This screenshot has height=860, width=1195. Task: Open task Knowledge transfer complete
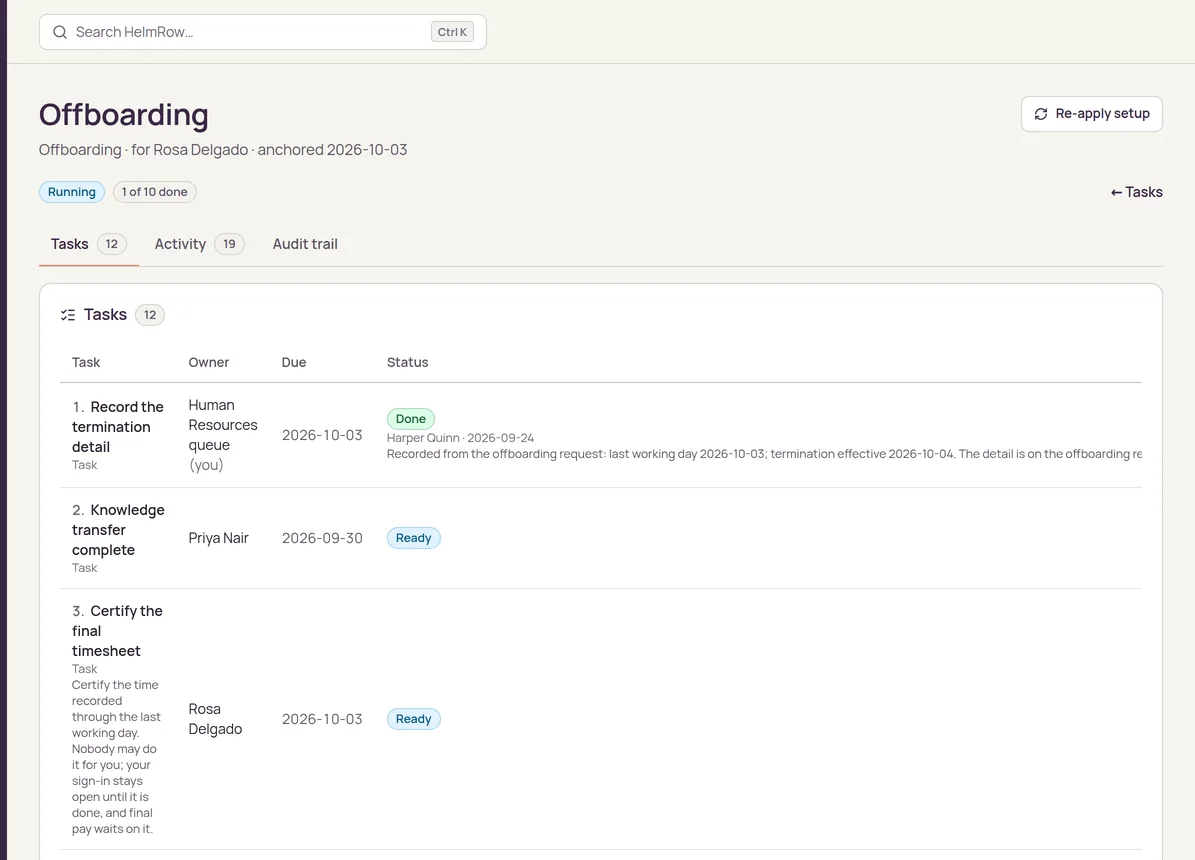pos(118,530)
